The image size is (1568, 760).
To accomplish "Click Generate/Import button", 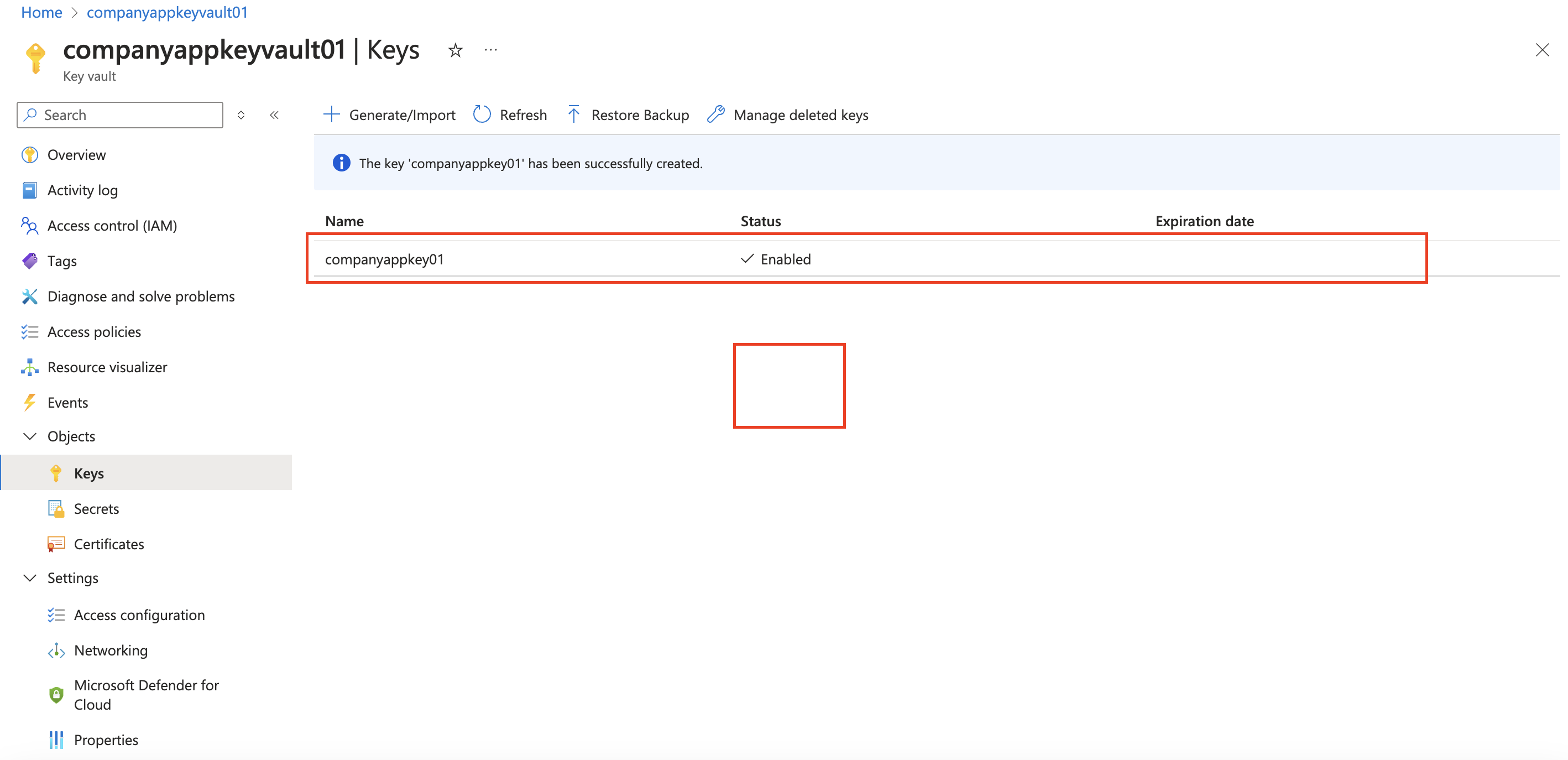I will 390,115.
